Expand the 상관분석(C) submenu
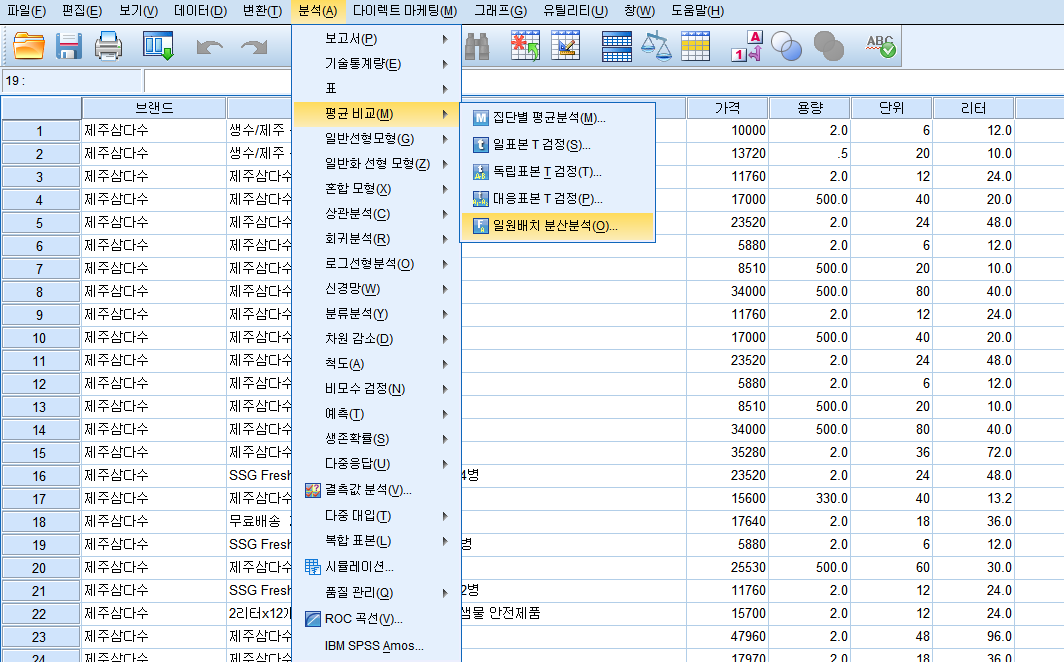 tap(377, 214)
